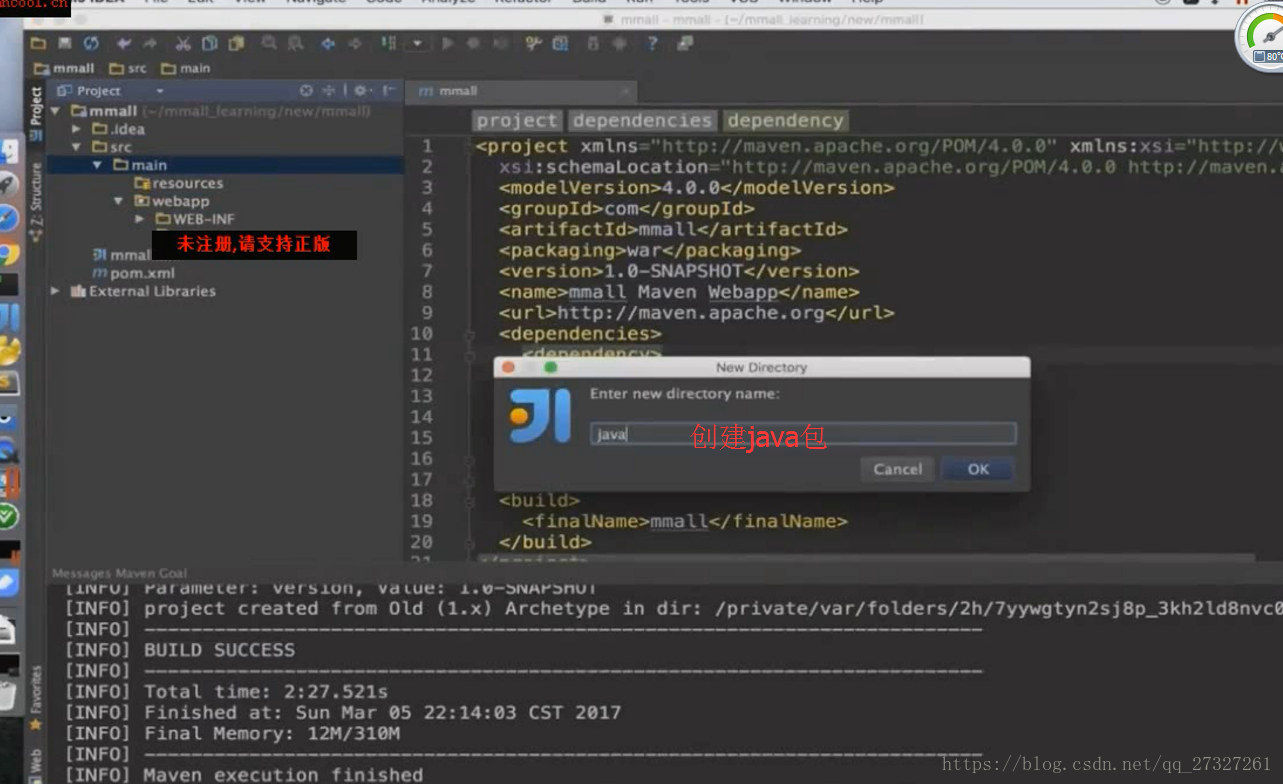1283x784 pixels.
Task: Click the fold marker beside dependencies line
Action: (x=469, y=334)
